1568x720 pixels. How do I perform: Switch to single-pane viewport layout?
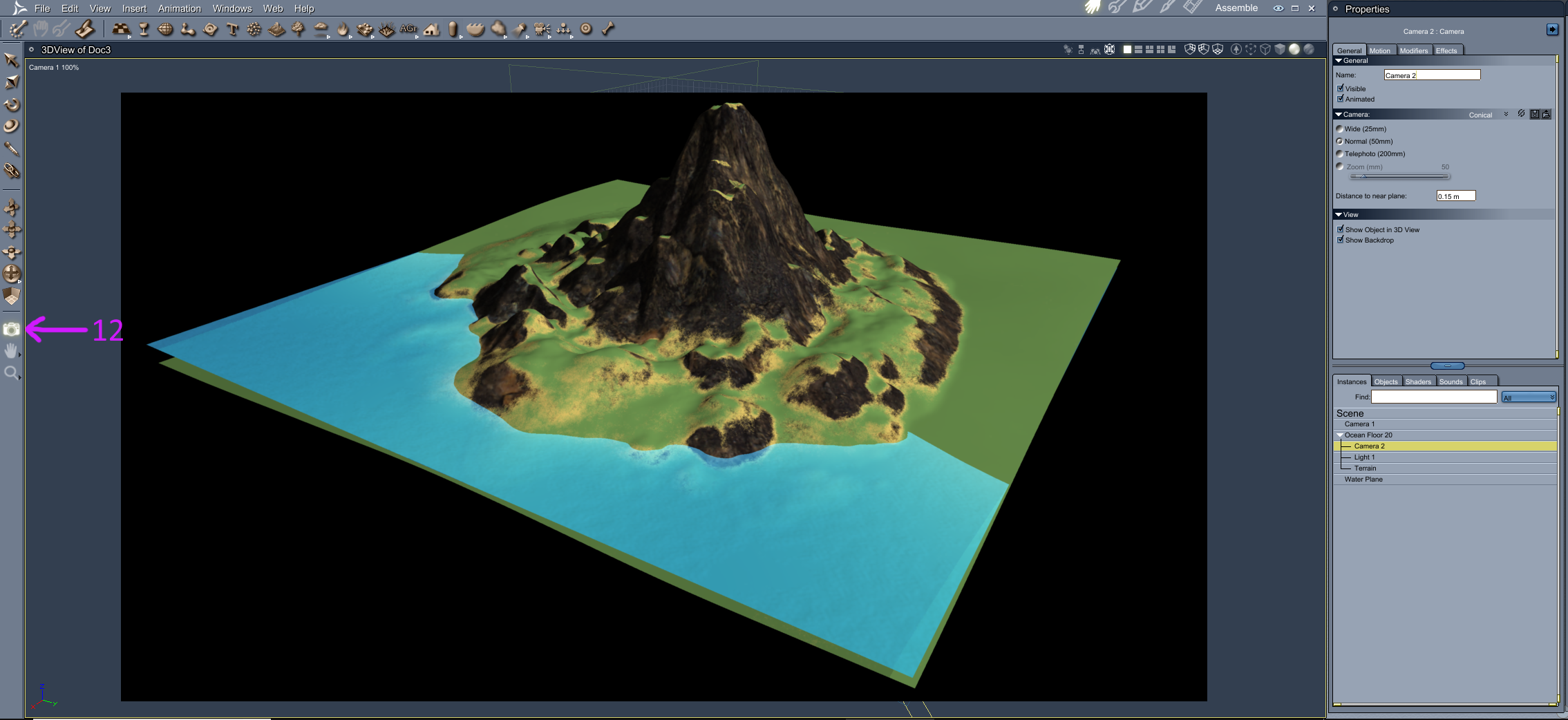(x=1127, y=50)
